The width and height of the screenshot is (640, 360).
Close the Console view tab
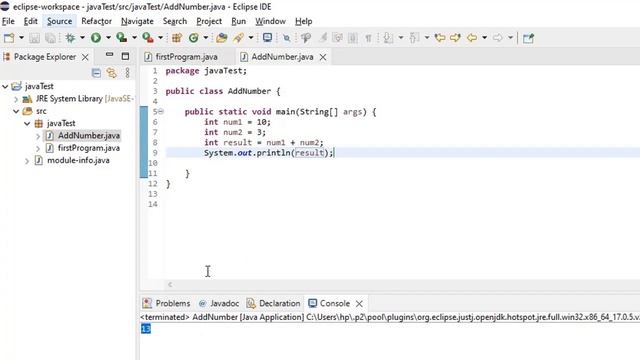359,304
